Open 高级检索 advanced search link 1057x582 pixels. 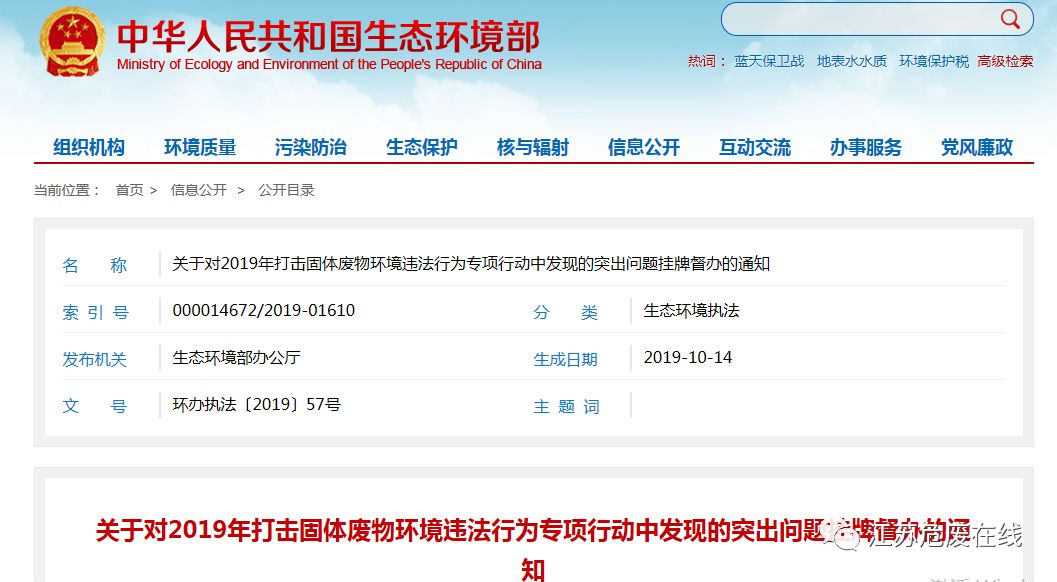point(1005,61)
